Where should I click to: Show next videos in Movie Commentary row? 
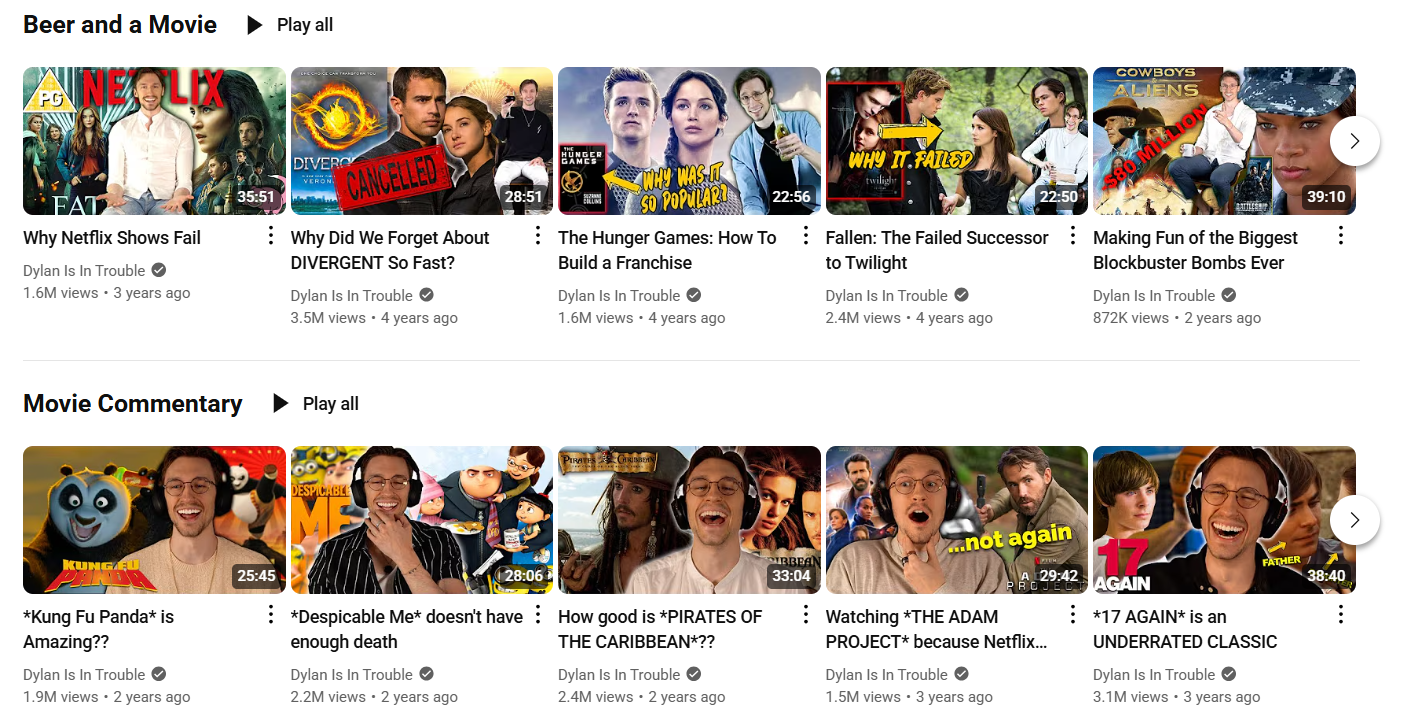(1355, 520)
